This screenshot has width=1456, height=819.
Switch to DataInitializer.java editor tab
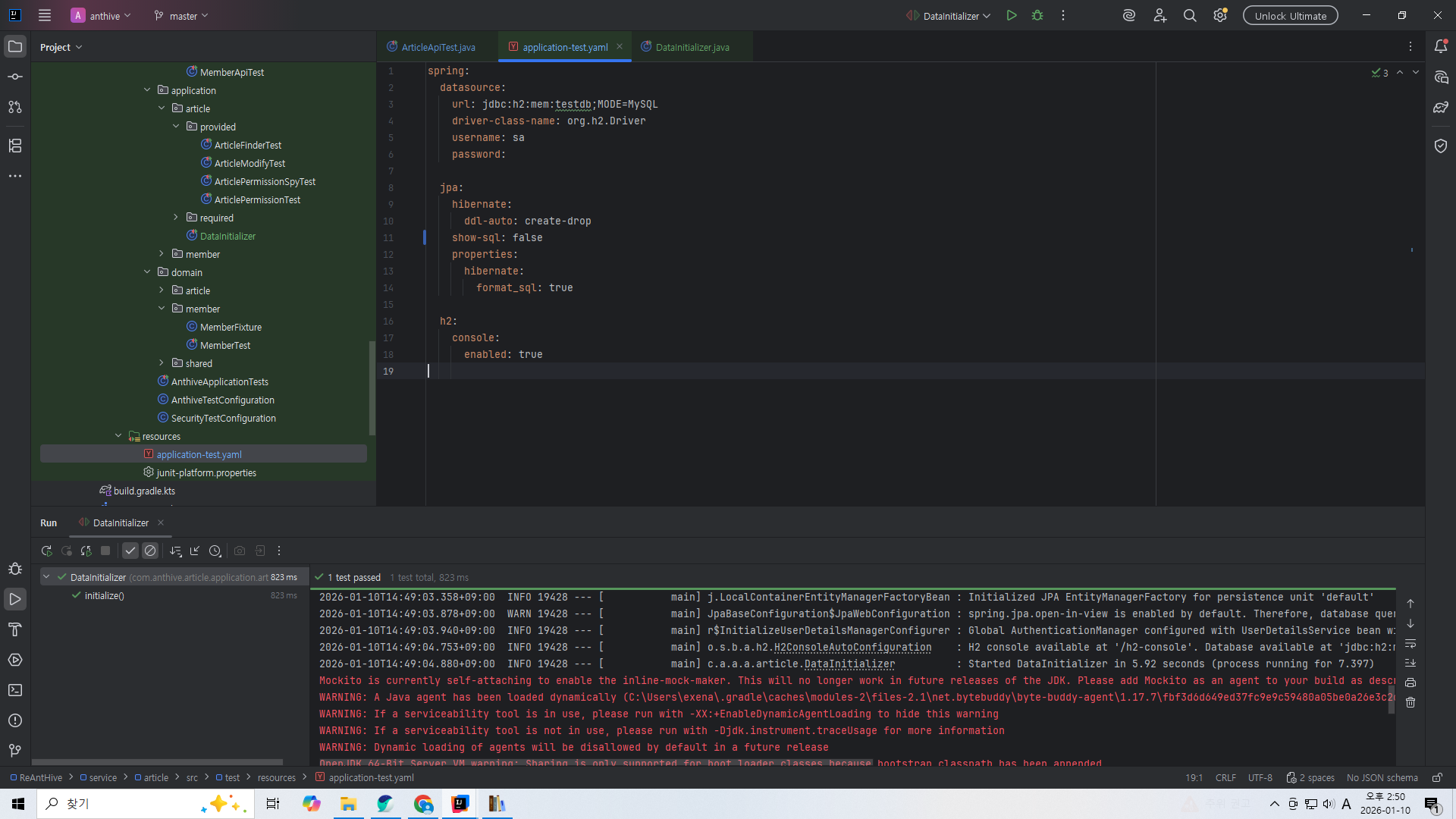(x=692, y=47)
